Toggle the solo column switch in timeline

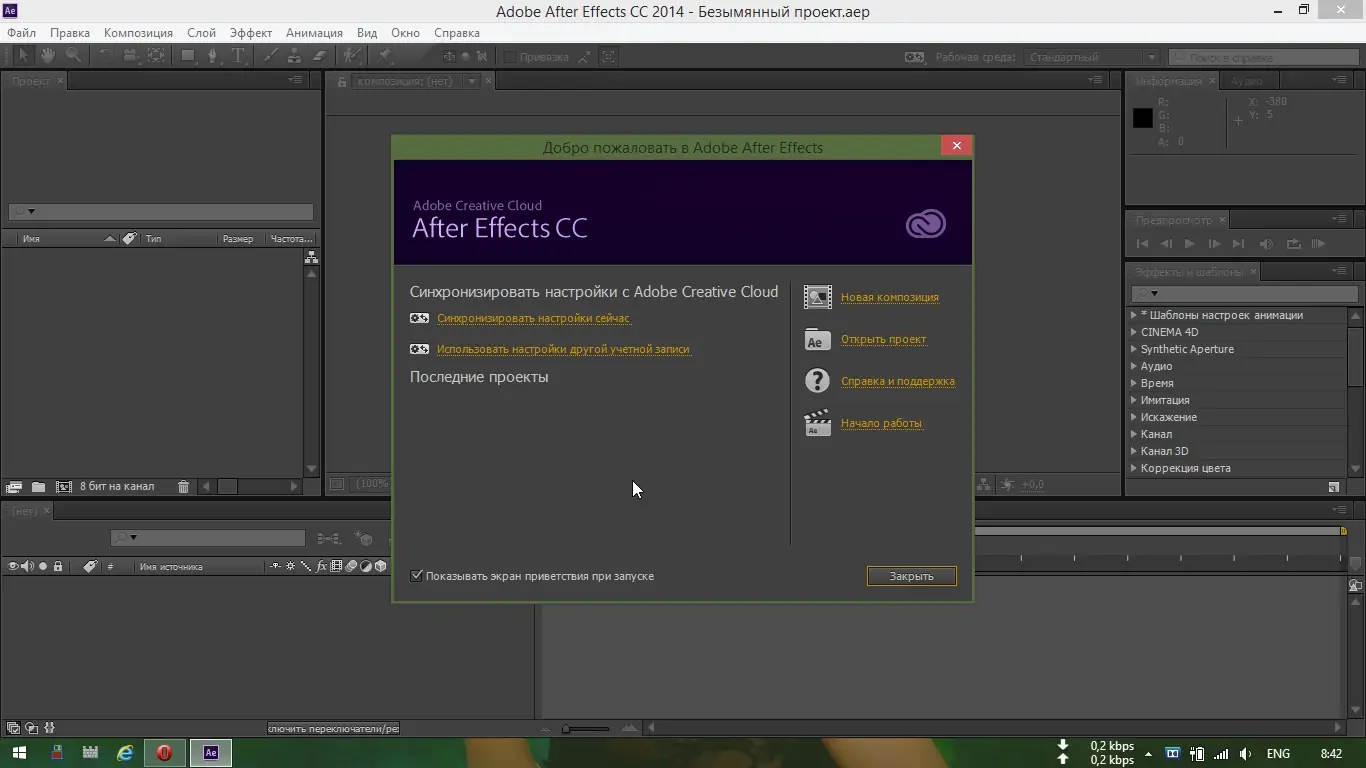43,567
